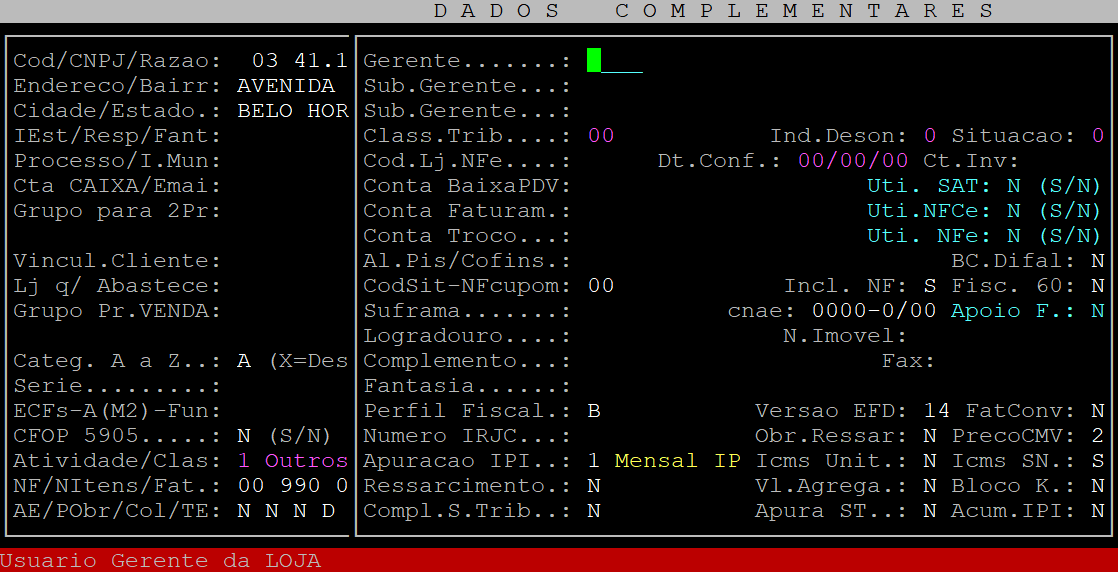Toggle the Uti. NFe S/N value
Screen dimensions: 1118x572
click(1014, 236)
